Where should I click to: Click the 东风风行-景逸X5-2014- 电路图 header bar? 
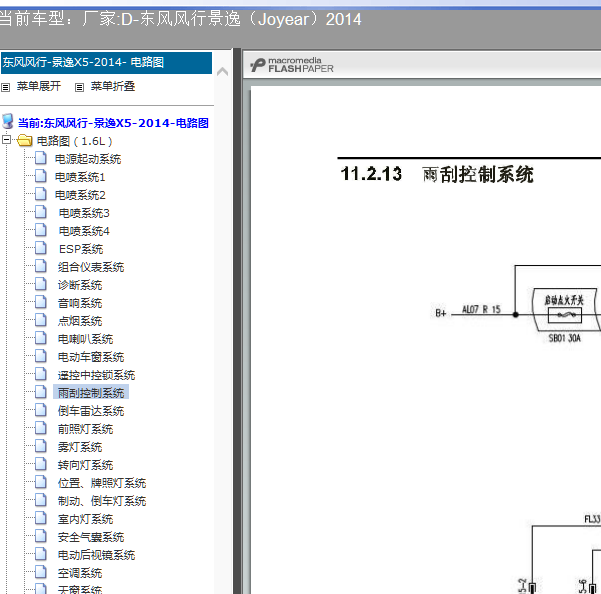[107, 62]
